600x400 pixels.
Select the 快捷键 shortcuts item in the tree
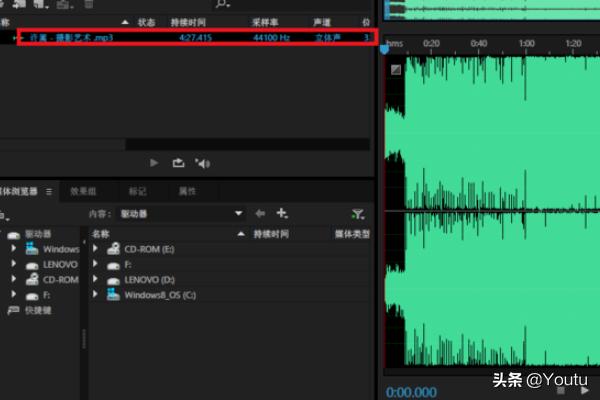38,310
